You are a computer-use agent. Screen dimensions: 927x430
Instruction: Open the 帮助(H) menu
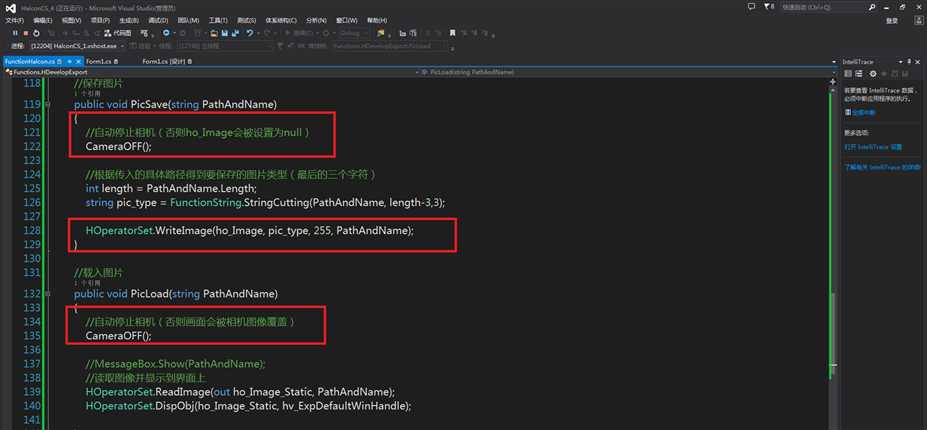click(x=377, y=20)
